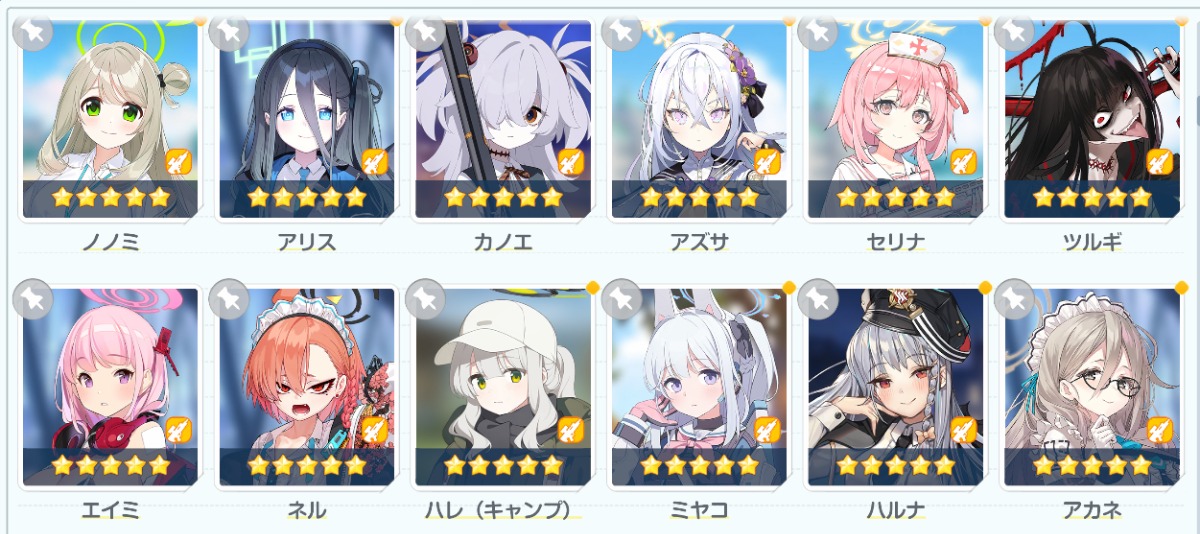
Task: Click the weapon badge icon on セリナ's card
Action: [962, 161]
